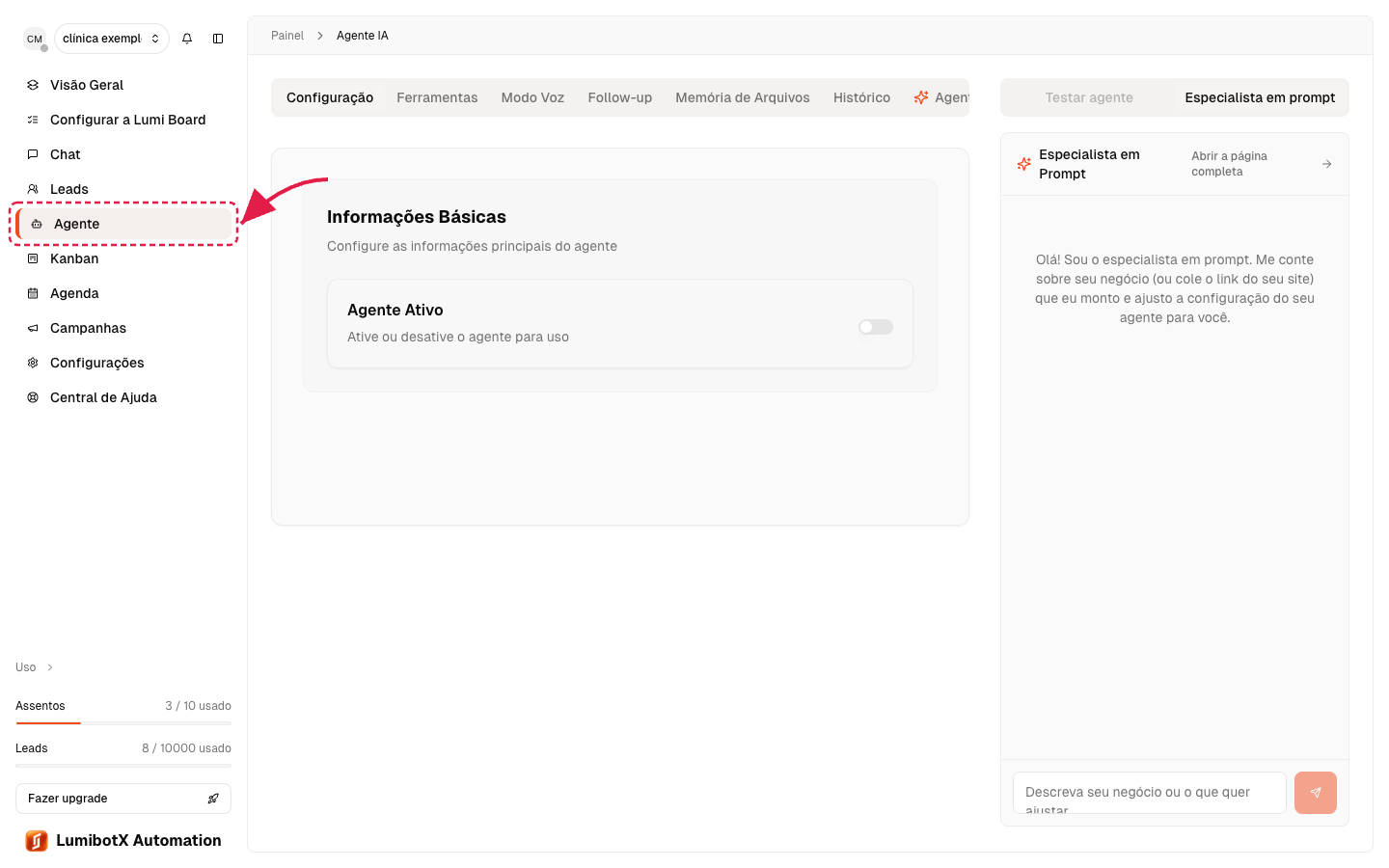Click the LumibotX logo icon
Image resolution: width=1389 pixels, height=868 pixels.
(x=37, y=841)
